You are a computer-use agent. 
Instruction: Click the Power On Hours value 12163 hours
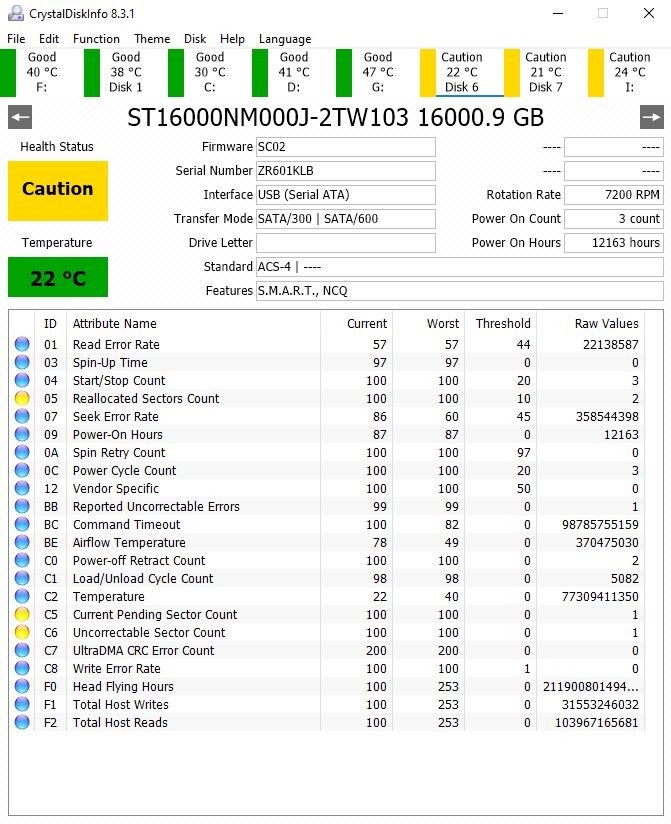614,243
